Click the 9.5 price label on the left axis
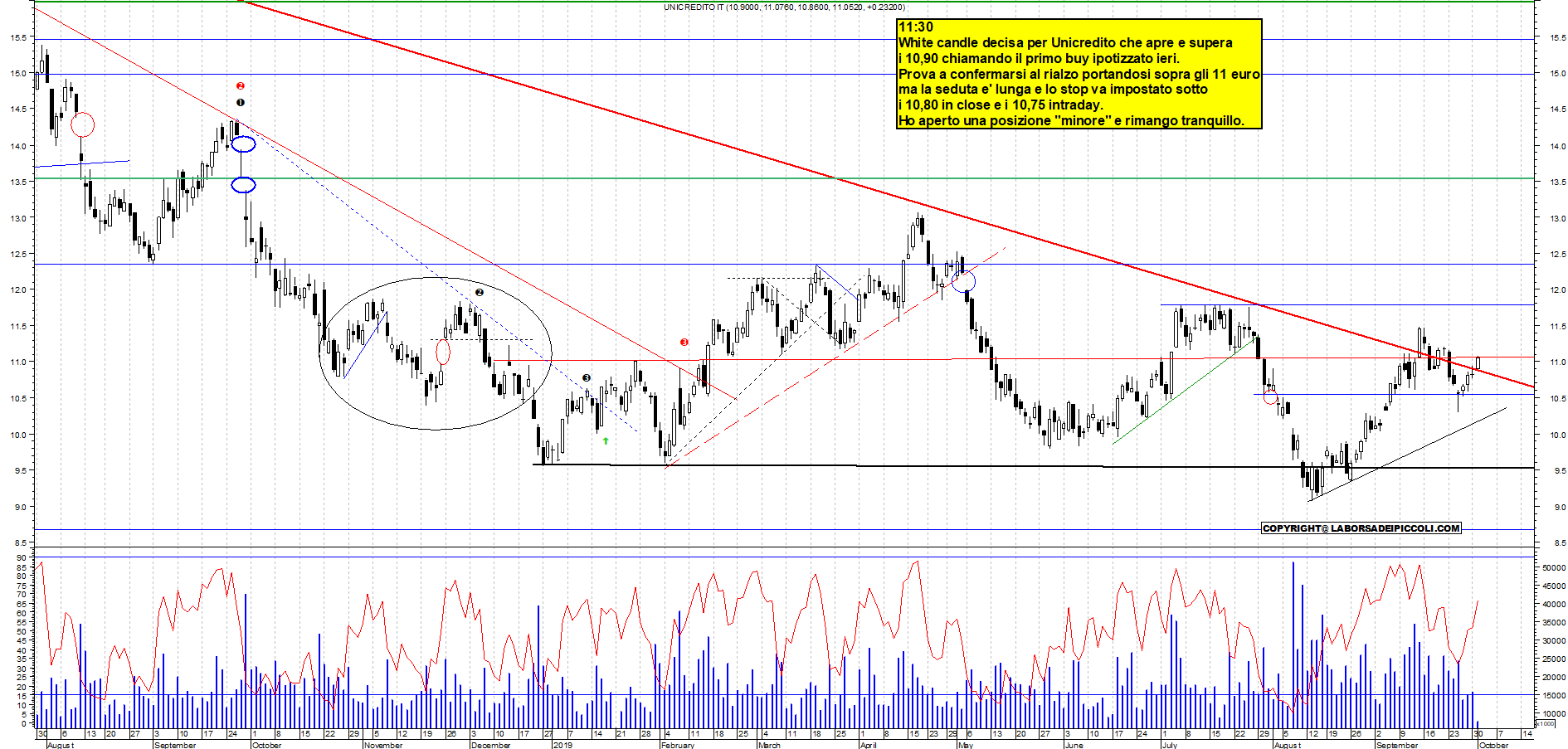Image resolution: width=1568 pixels, height=749 pixels. click(x=20, y=470)
